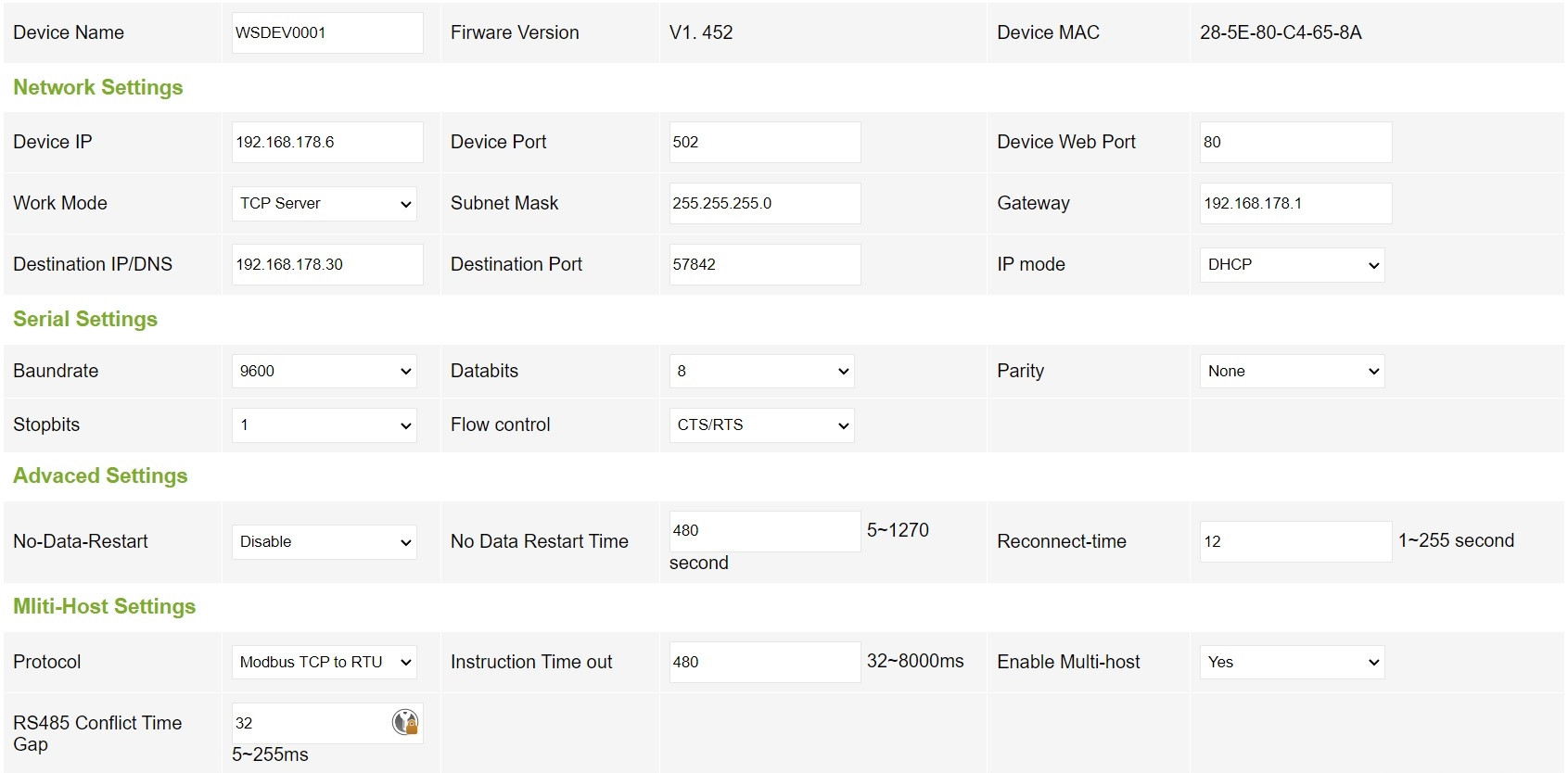1568x773 pixels.
Task: Click the Reconnect-time input field
Action: (x=1295, y=541)
